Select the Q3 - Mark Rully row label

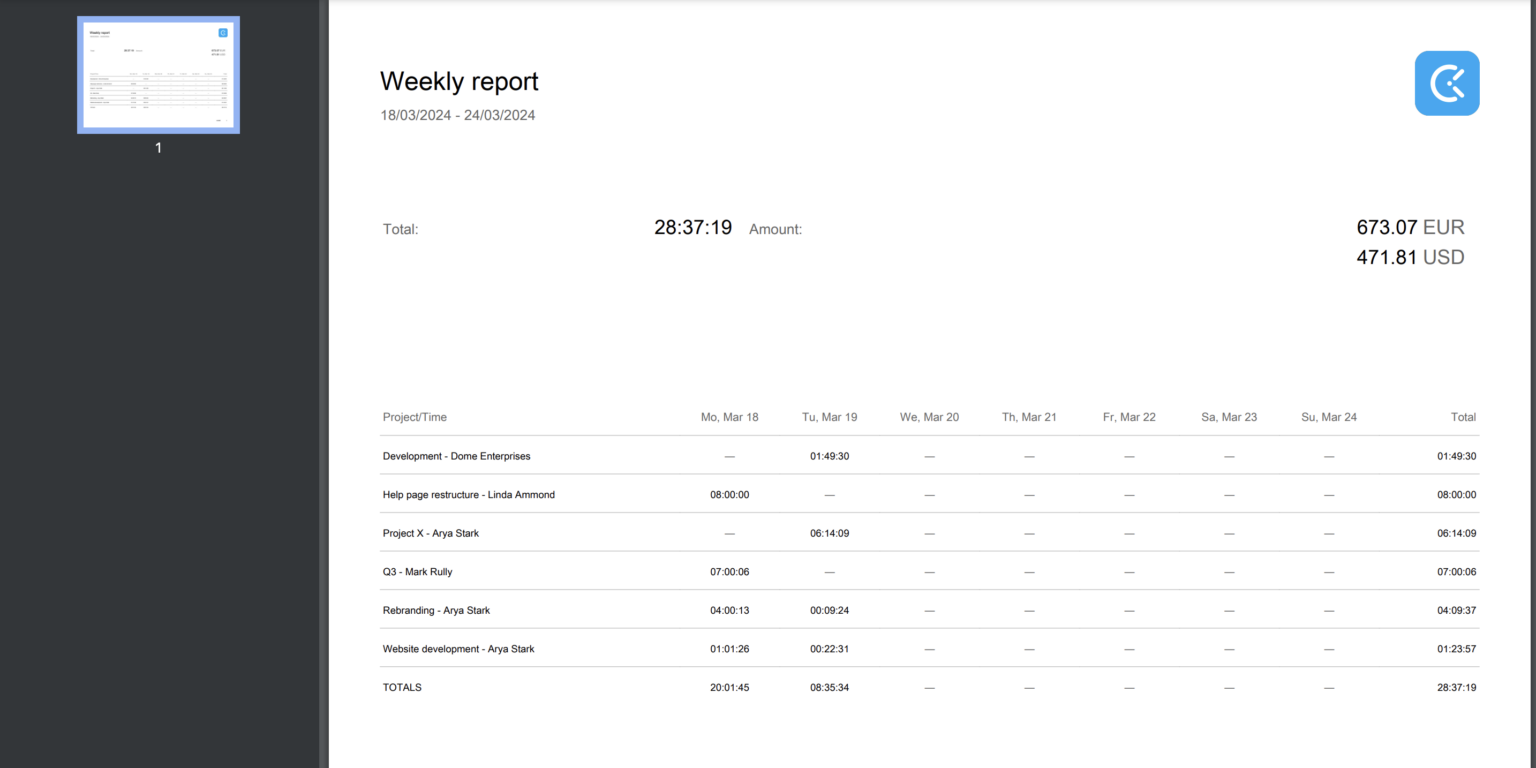417,572
